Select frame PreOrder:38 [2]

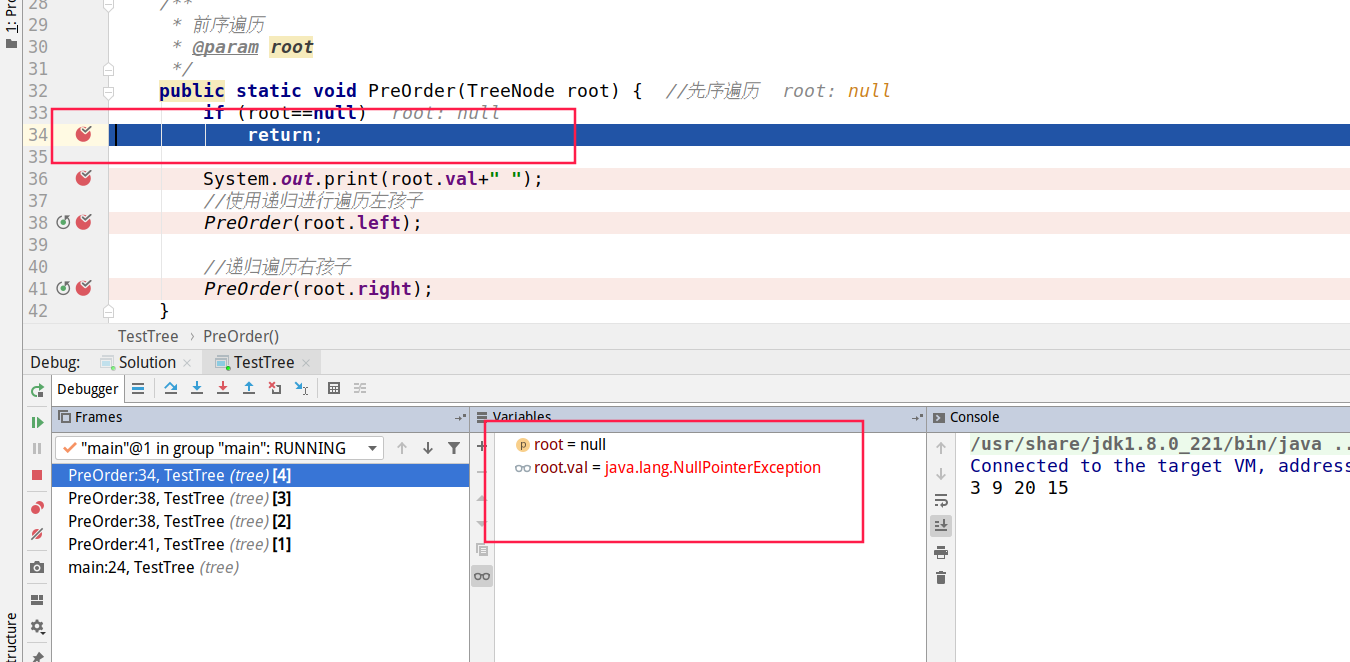260,521
